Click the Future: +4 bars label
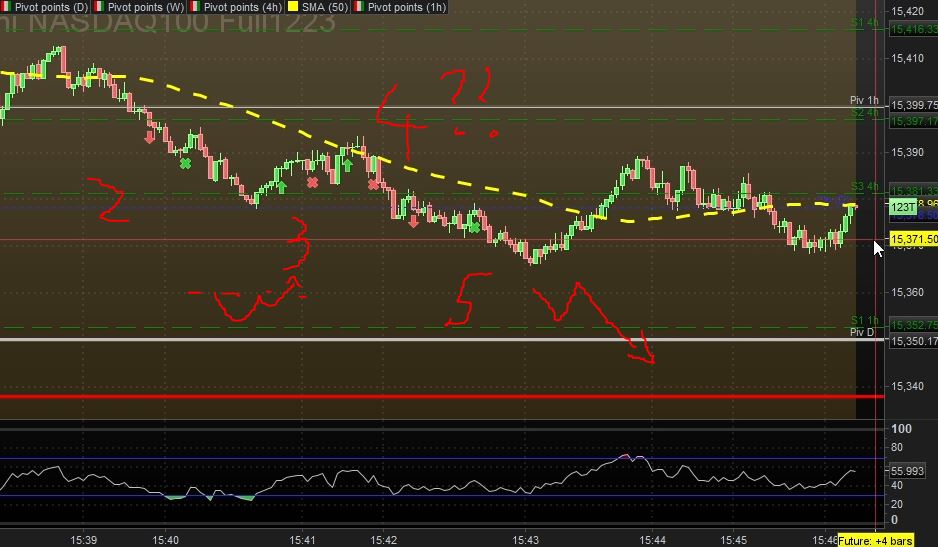The image size is (938, 547). 875,541
